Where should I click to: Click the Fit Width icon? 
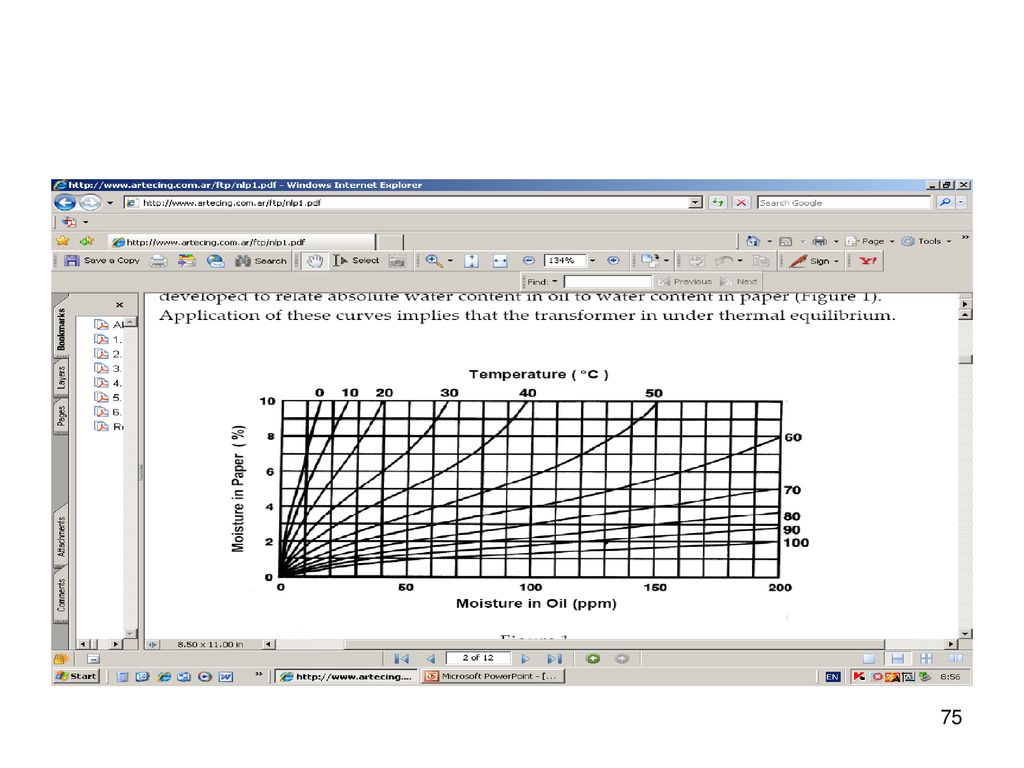500,261
